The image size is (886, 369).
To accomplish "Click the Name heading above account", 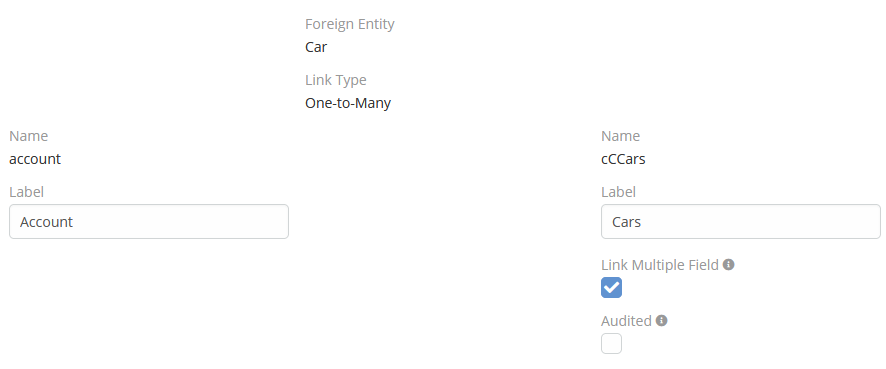I will pyautogui.click(x=28, y=136).
